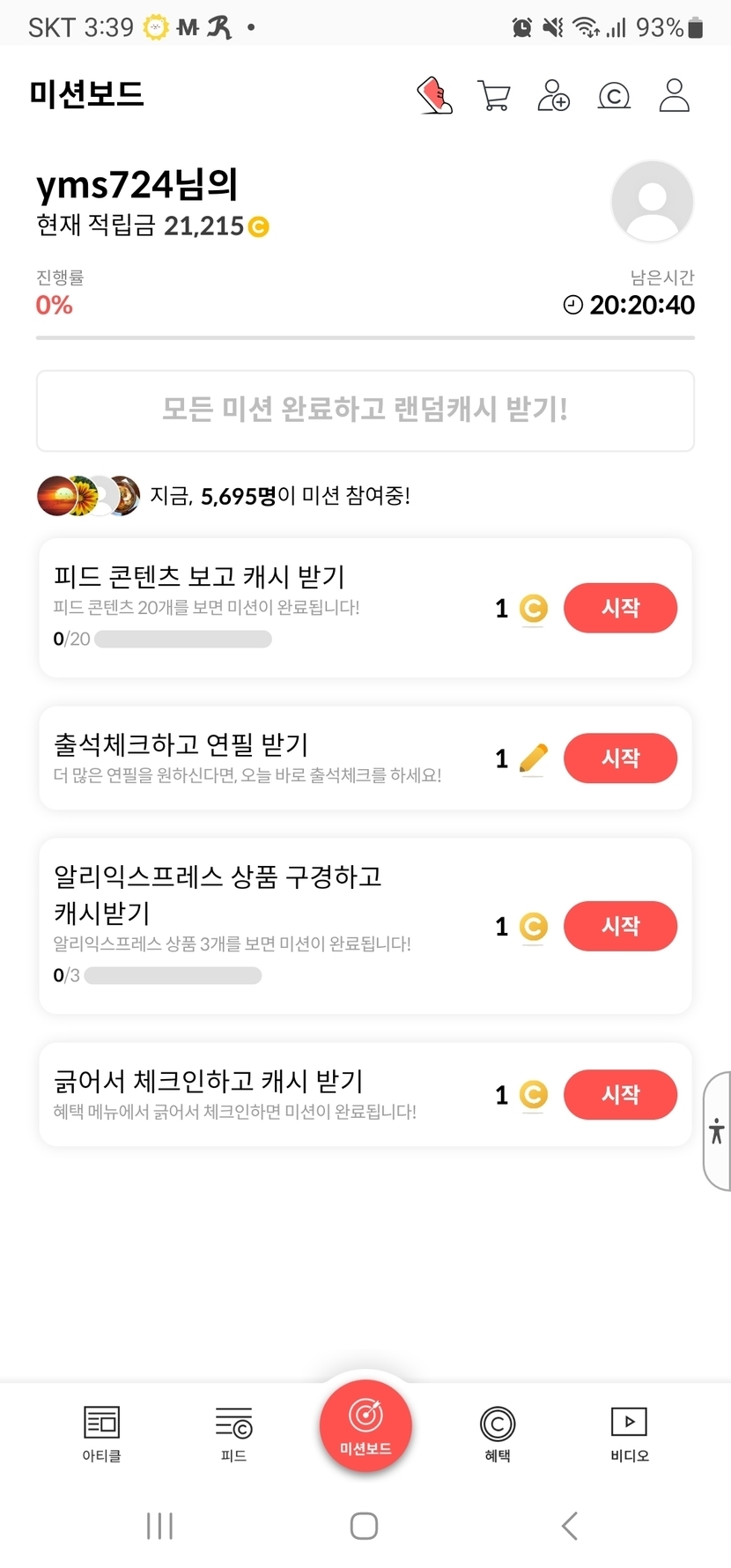The width and height of the screenshot is (731, 1568).
Task: Tap the feed content 0/20 progress bar
Action: tap(182, 639)
